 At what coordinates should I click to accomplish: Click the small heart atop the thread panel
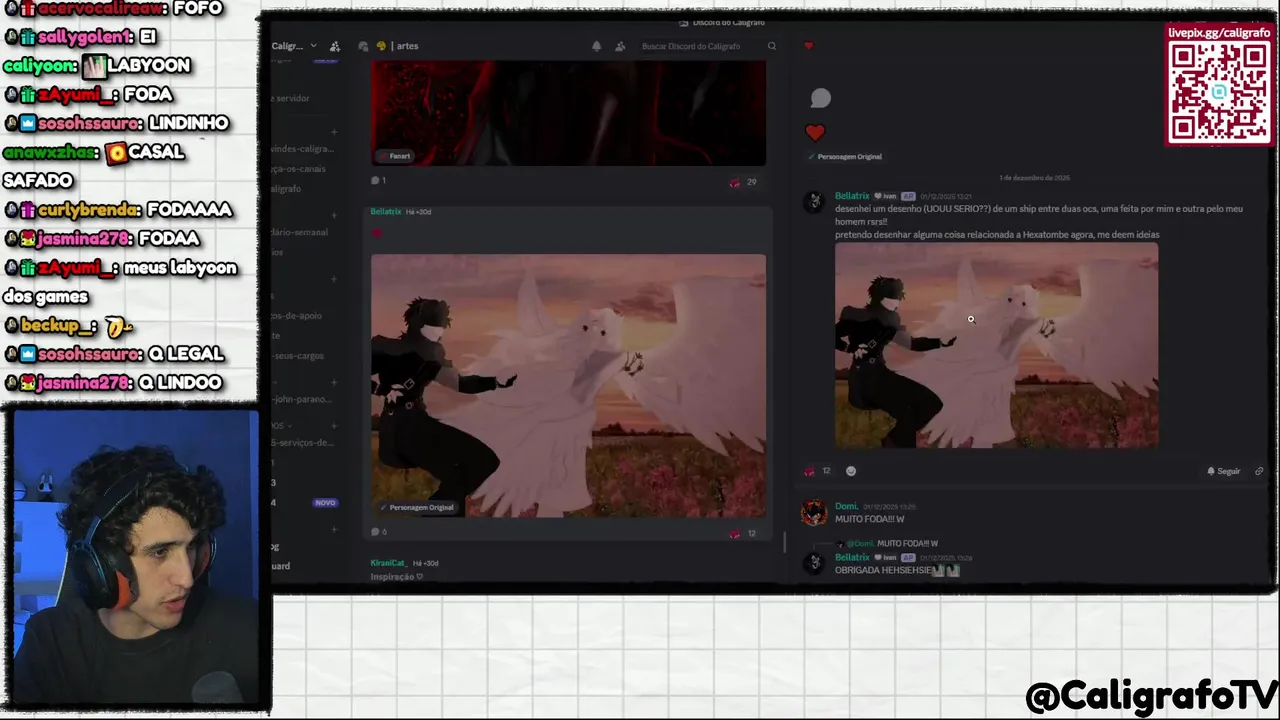point(809,46)
